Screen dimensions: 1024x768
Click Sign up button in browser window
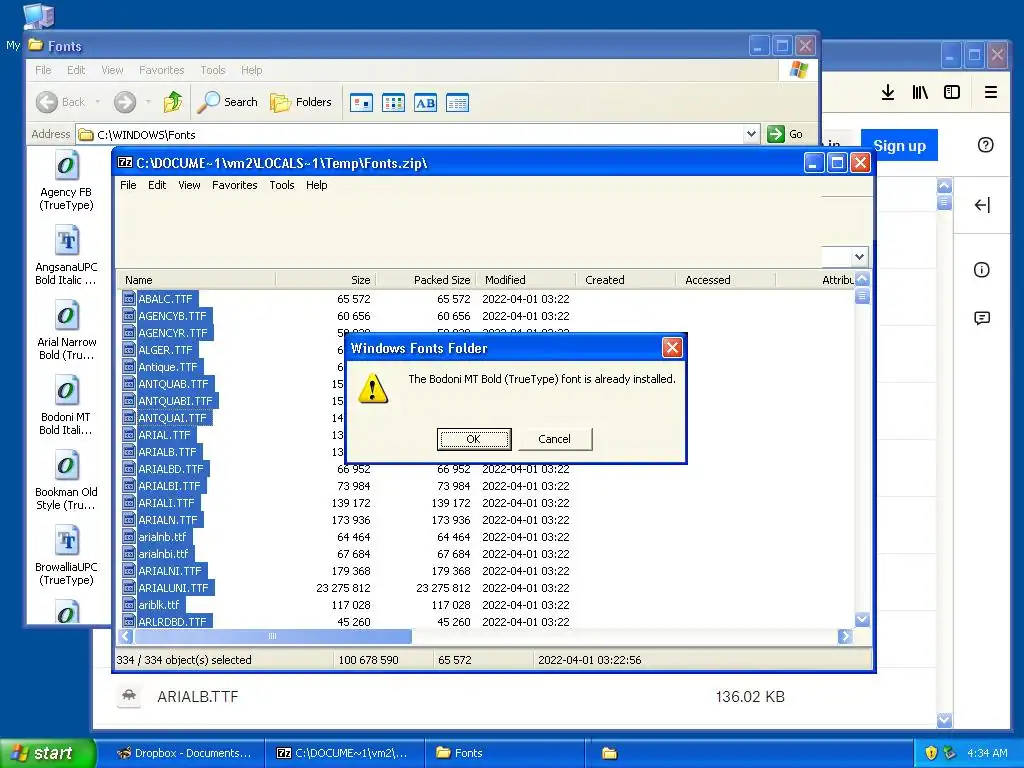click(x=899, y=146)
